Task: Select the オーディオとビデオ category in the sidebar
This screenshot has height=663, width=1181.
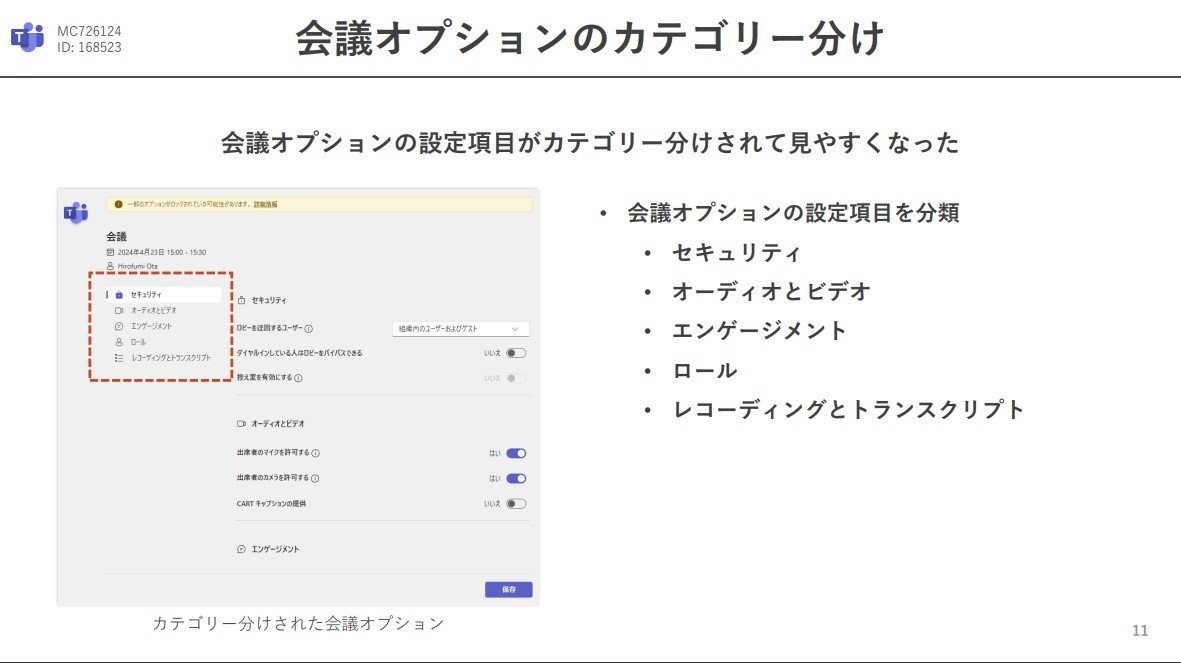Action: click(163, 310)
